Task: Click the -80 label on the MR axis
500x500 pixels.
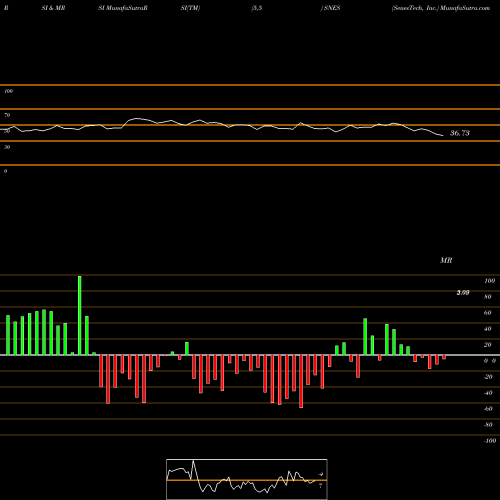Action: (x=488, y=425)
